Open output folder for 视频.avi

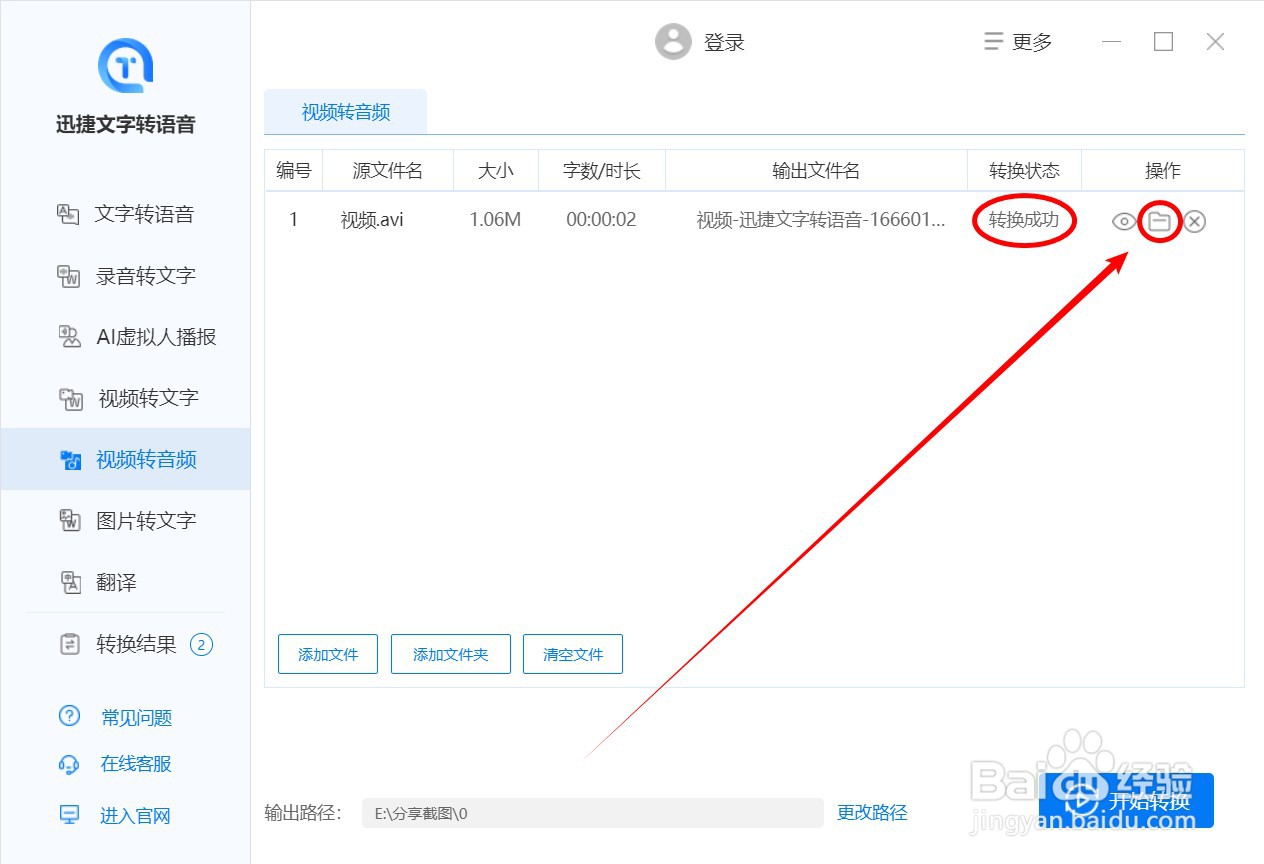tap(1159, 221)
